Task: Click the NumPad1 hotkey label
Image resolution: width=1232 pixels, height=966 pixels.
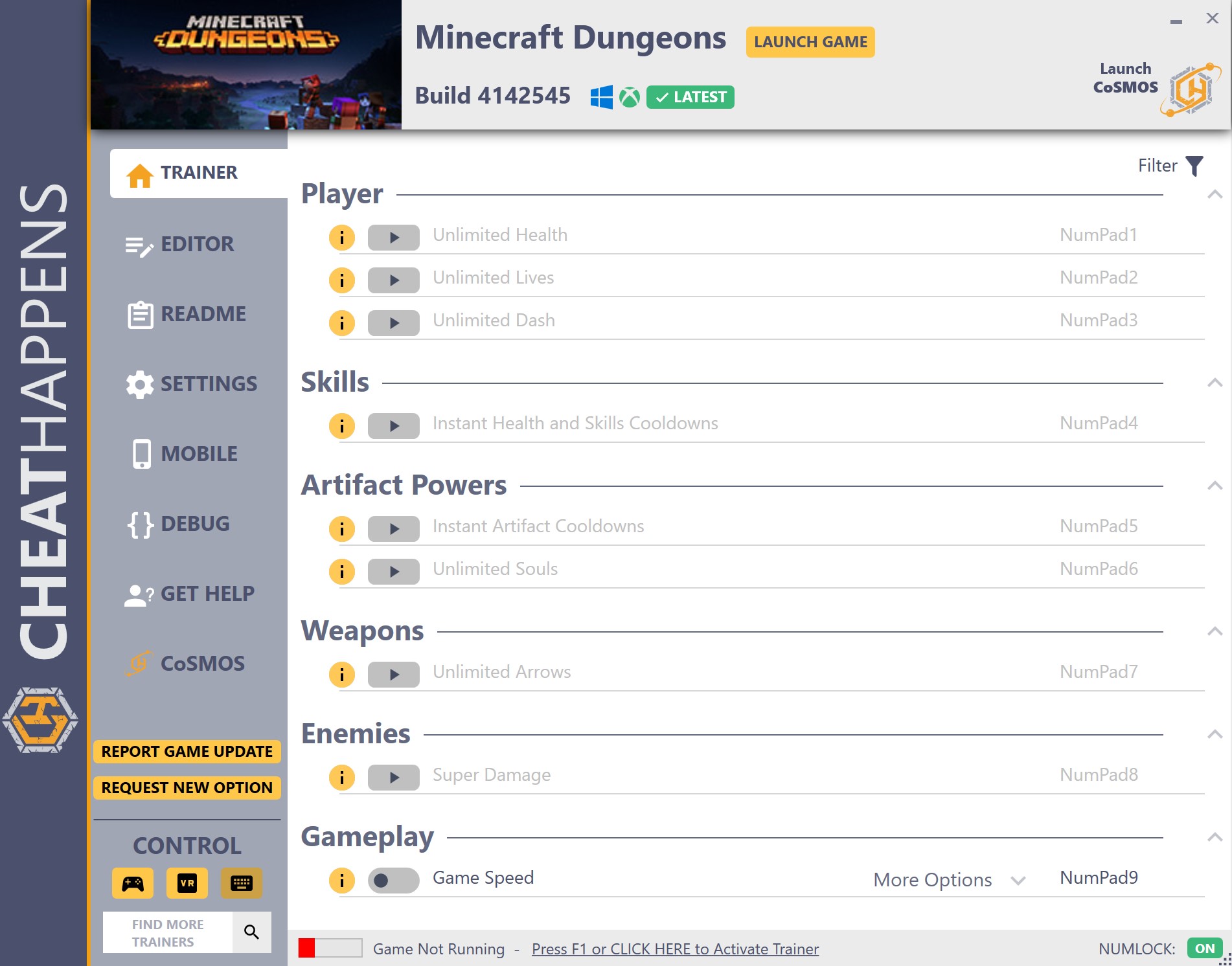Action: click(1099, 234)
